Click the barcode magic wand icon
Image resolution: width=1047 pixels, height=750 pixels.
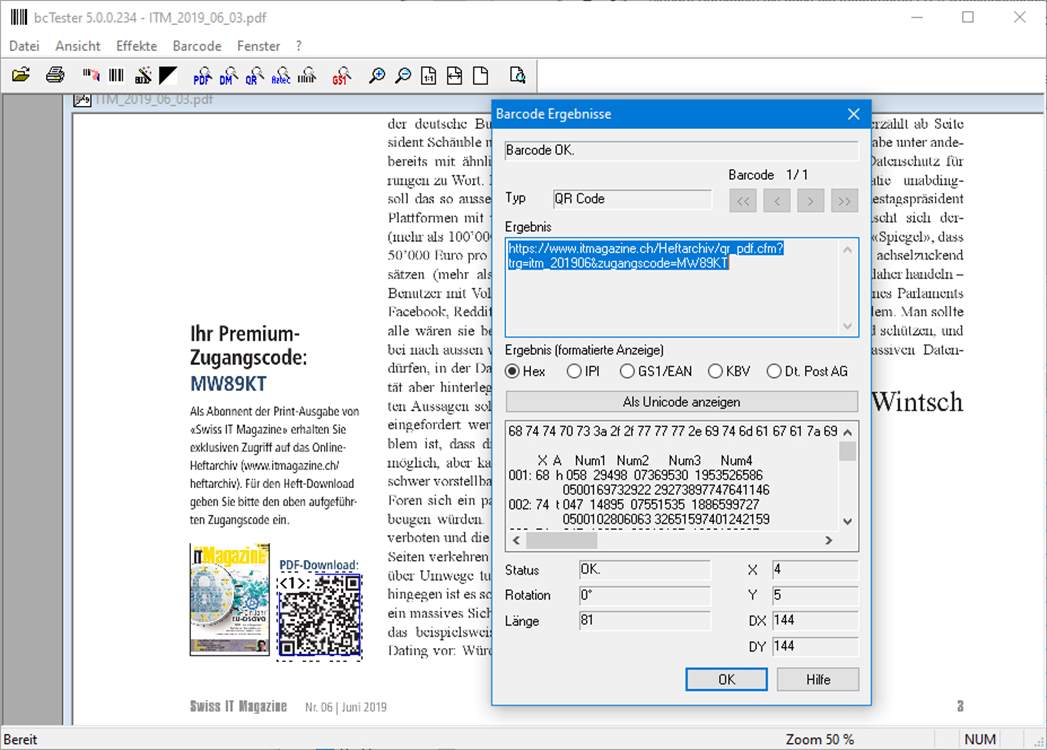click(143, 75)
